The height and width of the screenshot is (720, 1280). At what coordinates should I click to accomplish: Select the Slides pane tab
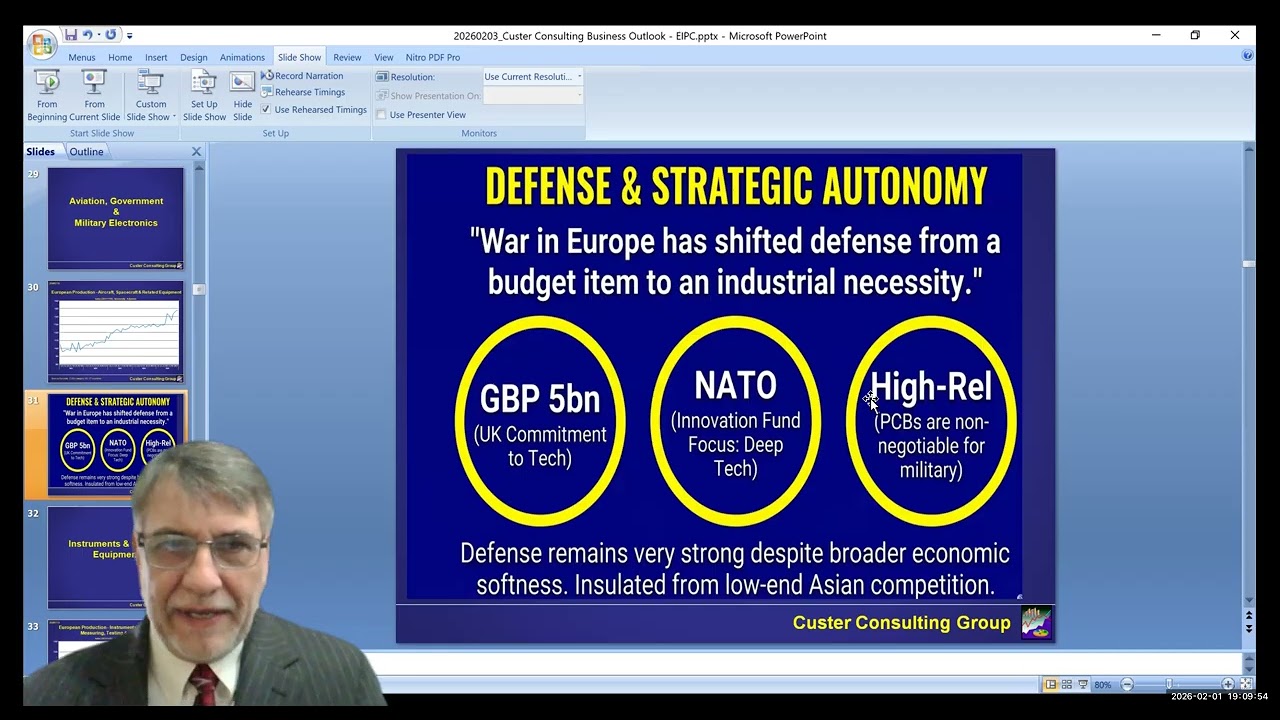[41, 152]
